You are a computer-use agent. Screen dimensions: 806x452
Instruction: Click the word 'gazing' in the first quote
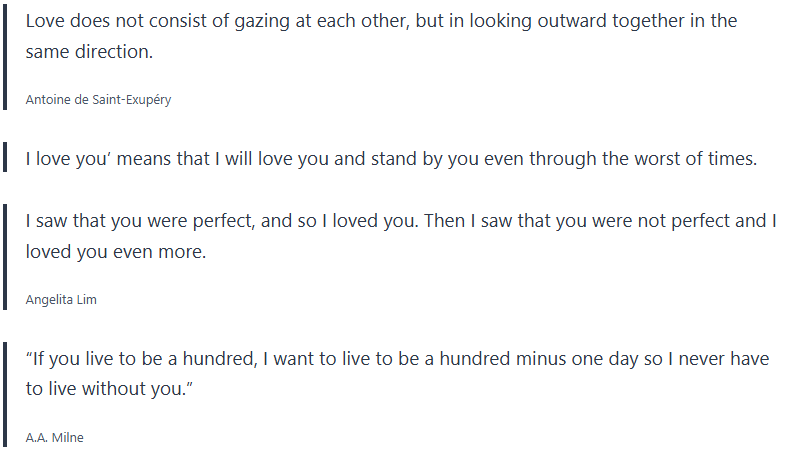coord(260,21)
